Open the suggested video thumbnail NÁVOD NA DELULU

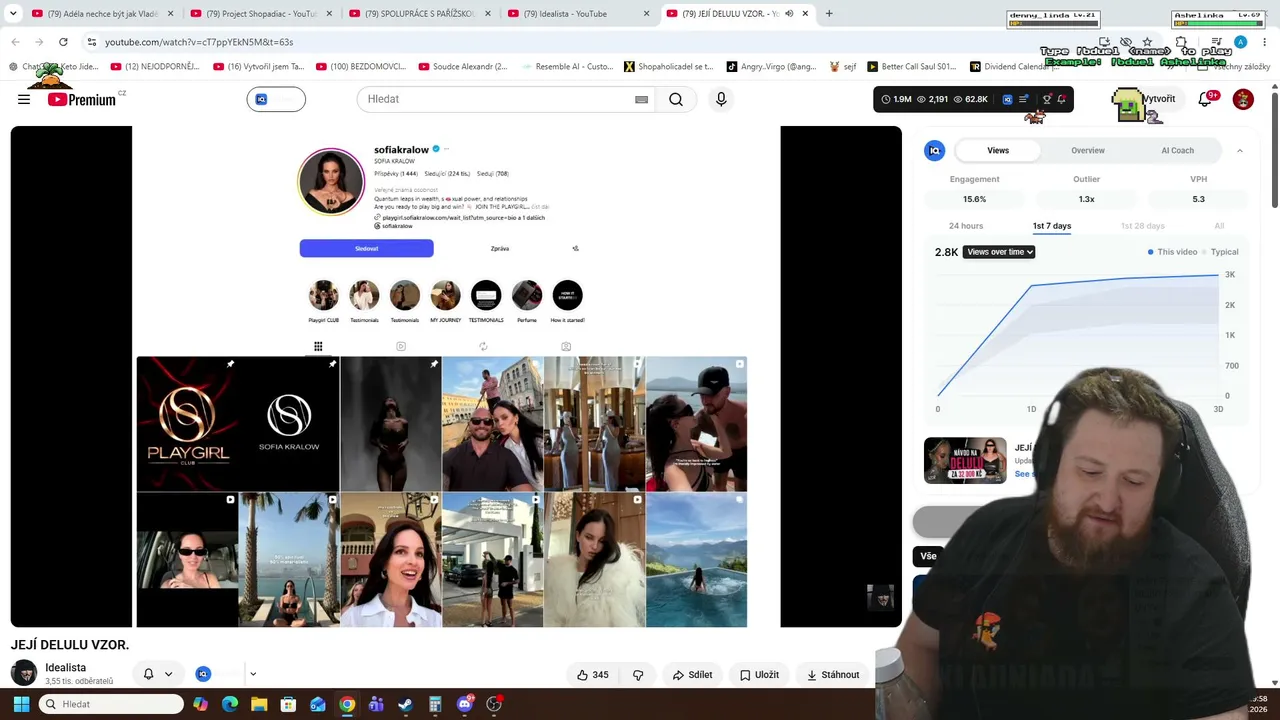(x=965, y=460)
